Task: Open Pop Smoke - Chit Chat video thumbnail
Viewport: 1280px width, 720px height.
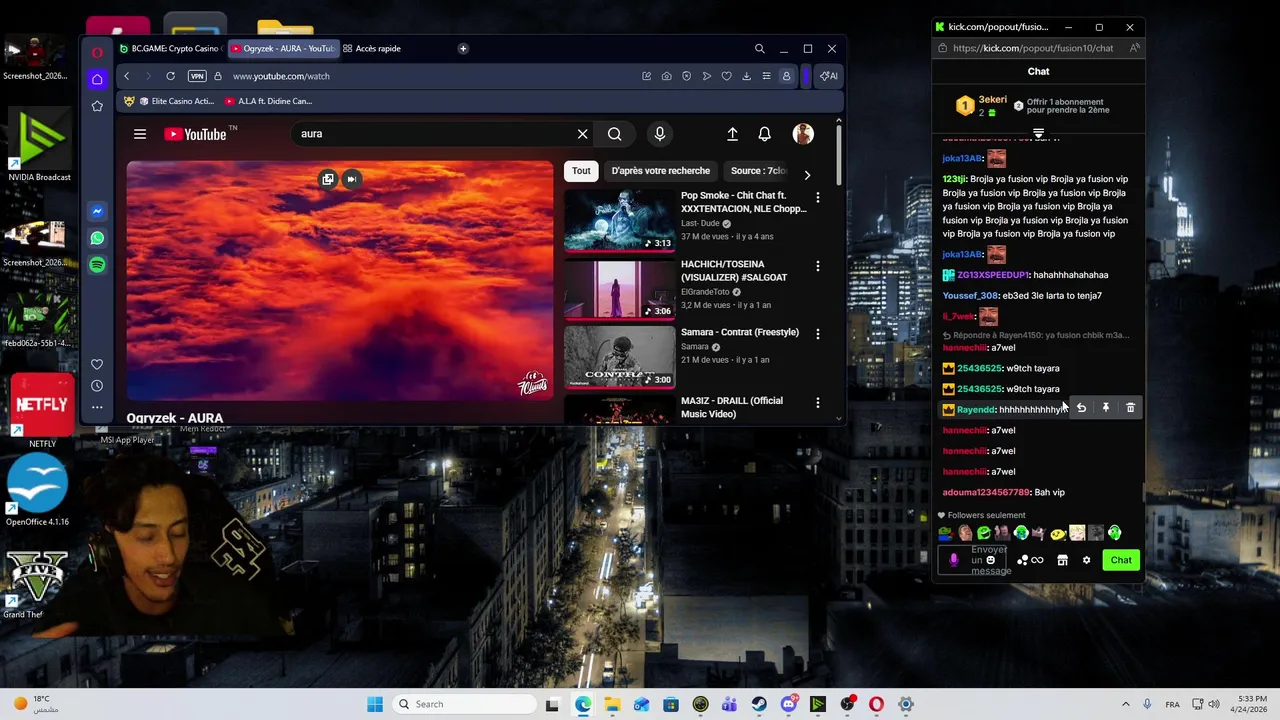Action: pyautogui.click(x=619, y=219)
